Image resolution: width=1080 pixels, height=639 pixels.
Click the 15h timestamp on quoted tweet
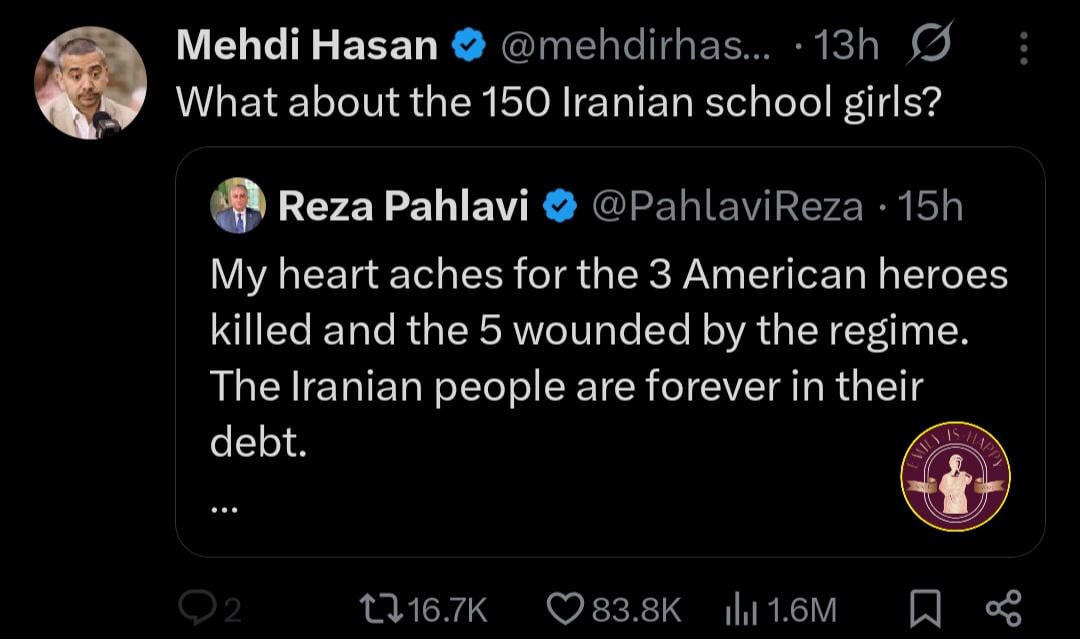click(x=930, y=206)
